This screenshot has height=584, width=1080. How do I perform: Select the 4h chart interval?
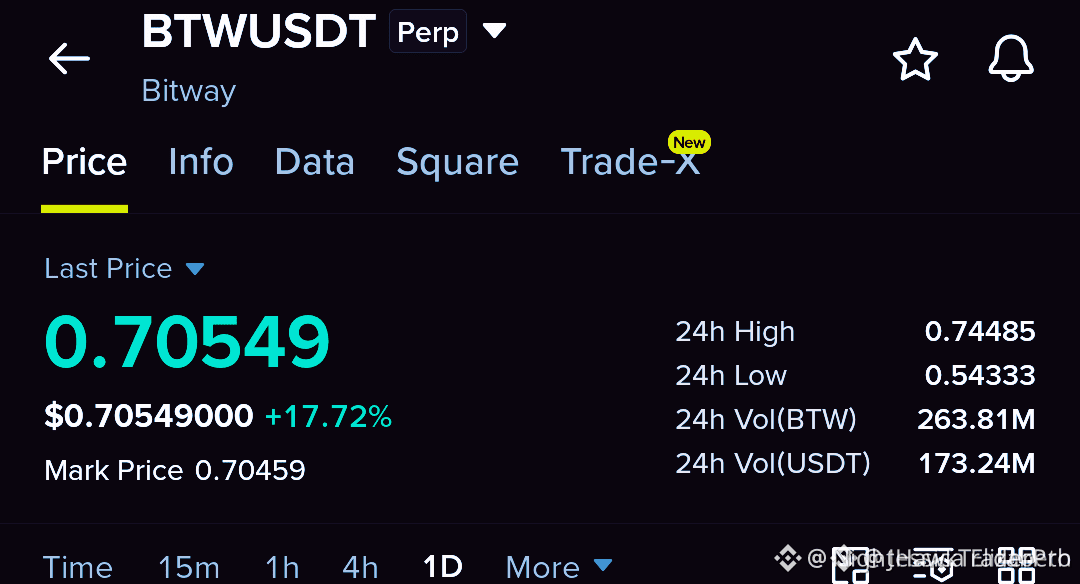pos(360,567)
